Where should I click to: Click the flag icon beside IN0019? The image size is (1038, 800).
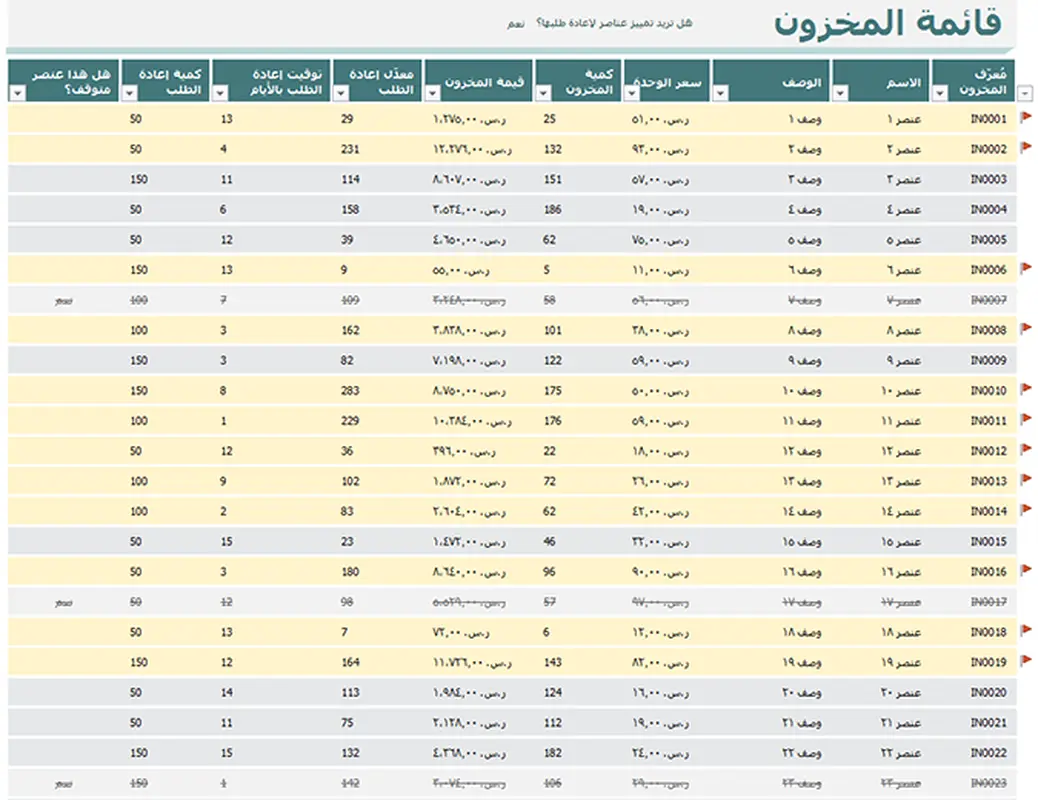click(x=1025, y=659)
